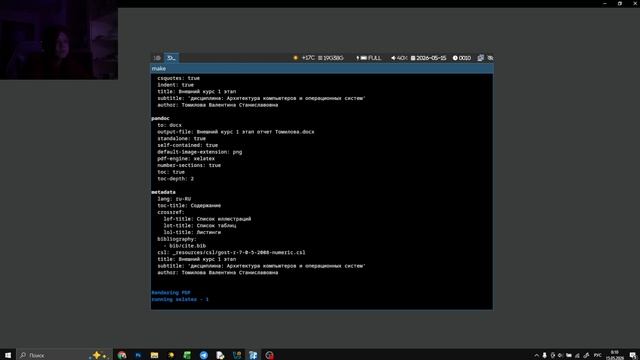Click the clipboard tray icon in status bar

481,58
